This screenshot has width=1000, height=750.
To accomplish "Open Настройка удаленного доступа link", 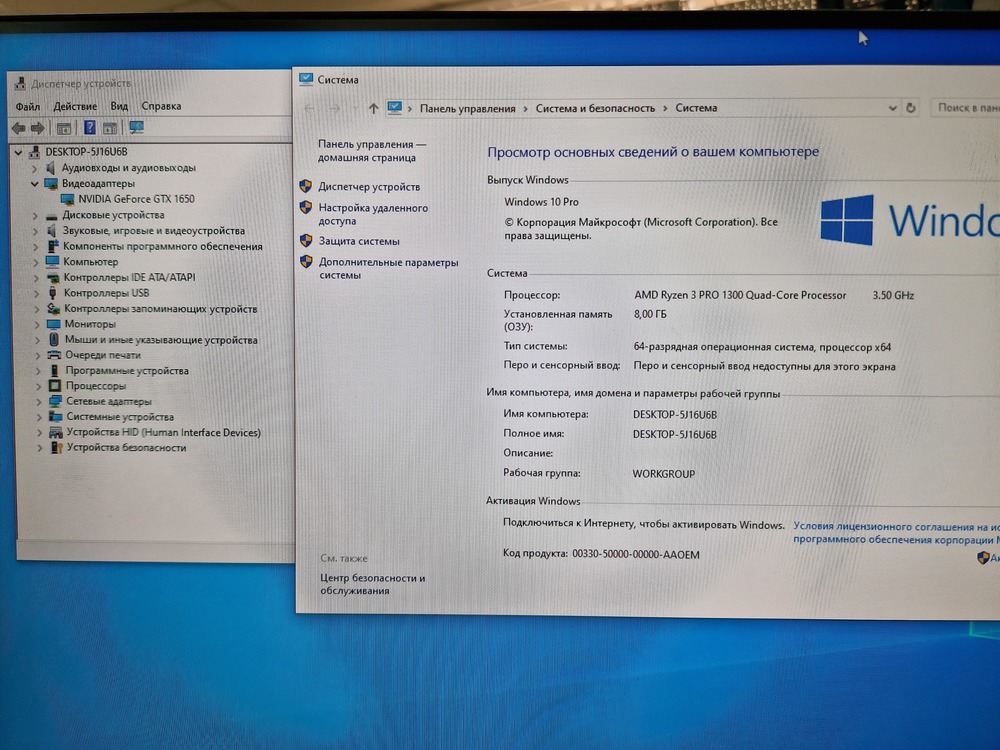I will click(373, 214).
